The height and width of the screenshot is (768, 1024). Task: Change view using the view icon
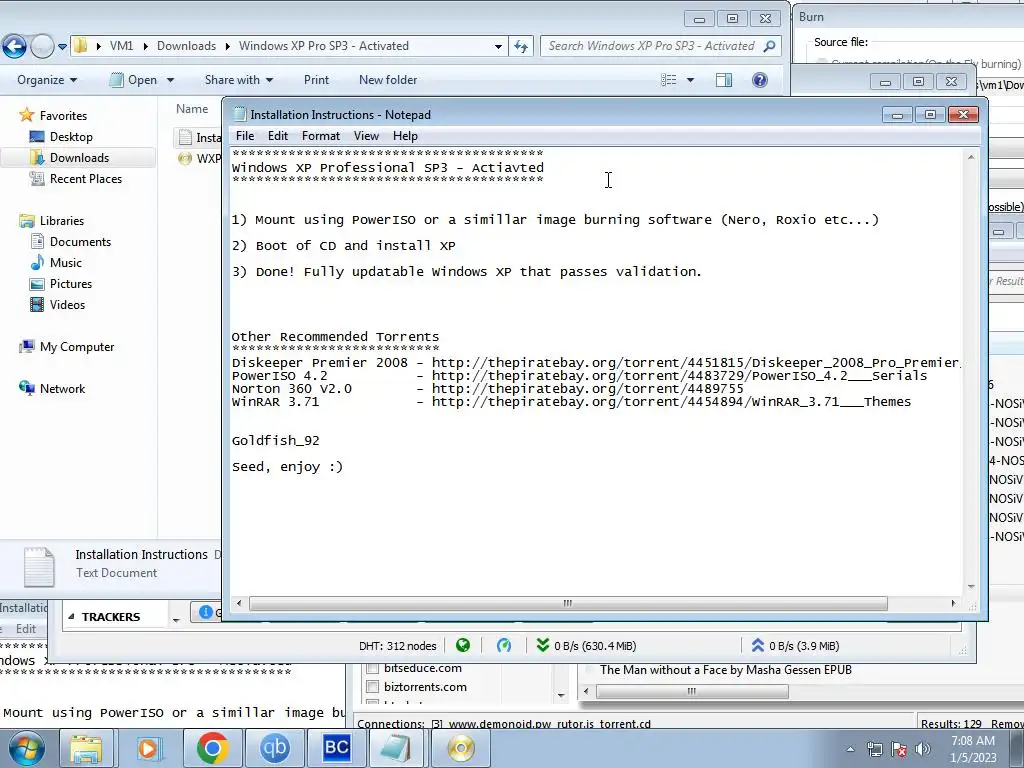click(669, 80)
